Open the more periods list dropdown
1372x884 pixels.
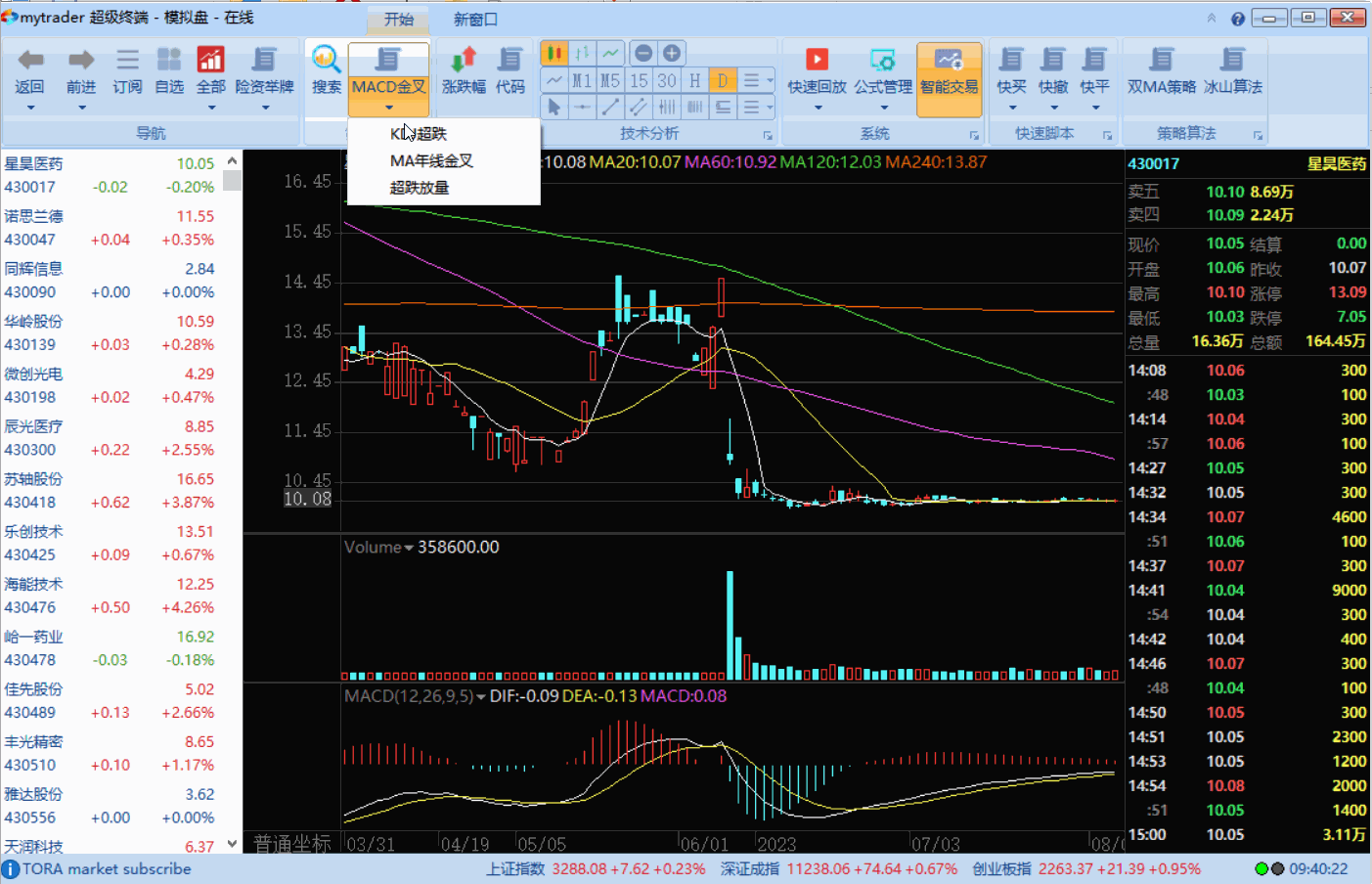coord(758,80)
